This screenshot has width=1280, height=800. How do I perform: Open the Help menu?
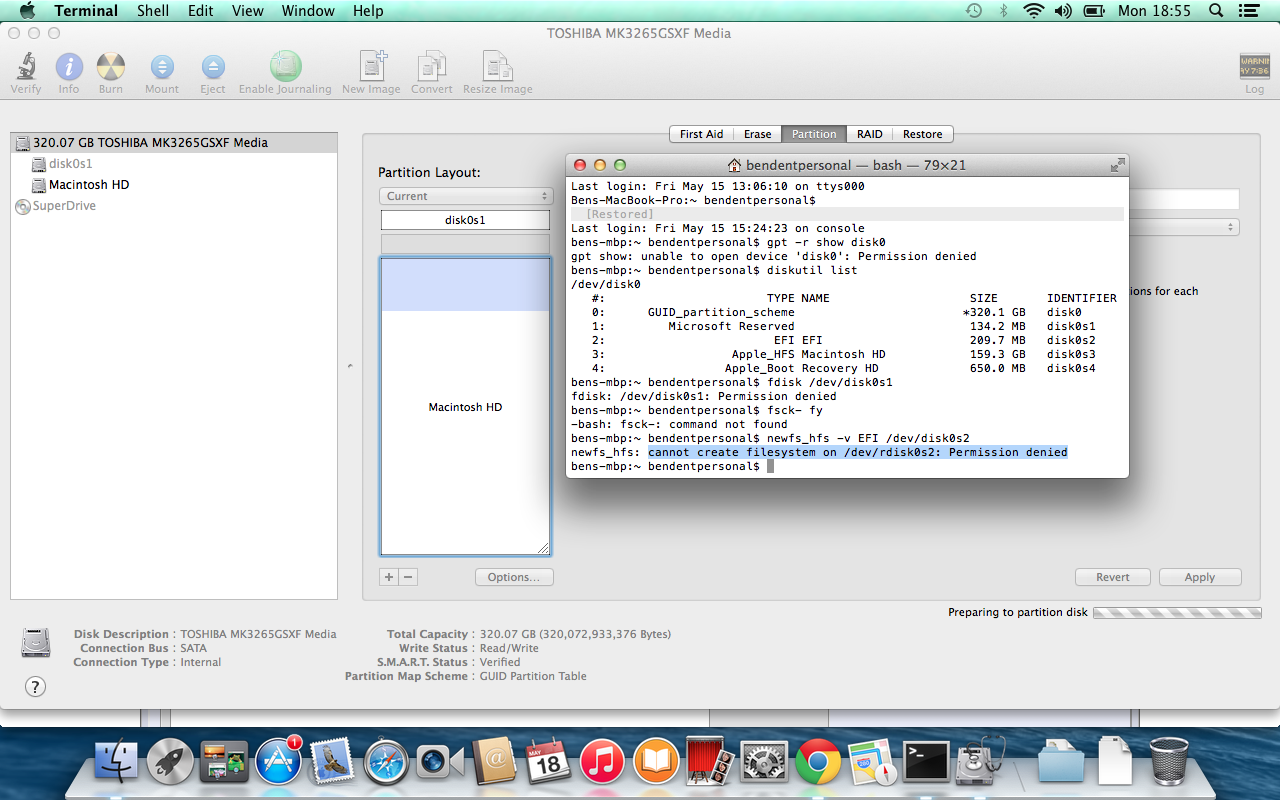[368, 11]
